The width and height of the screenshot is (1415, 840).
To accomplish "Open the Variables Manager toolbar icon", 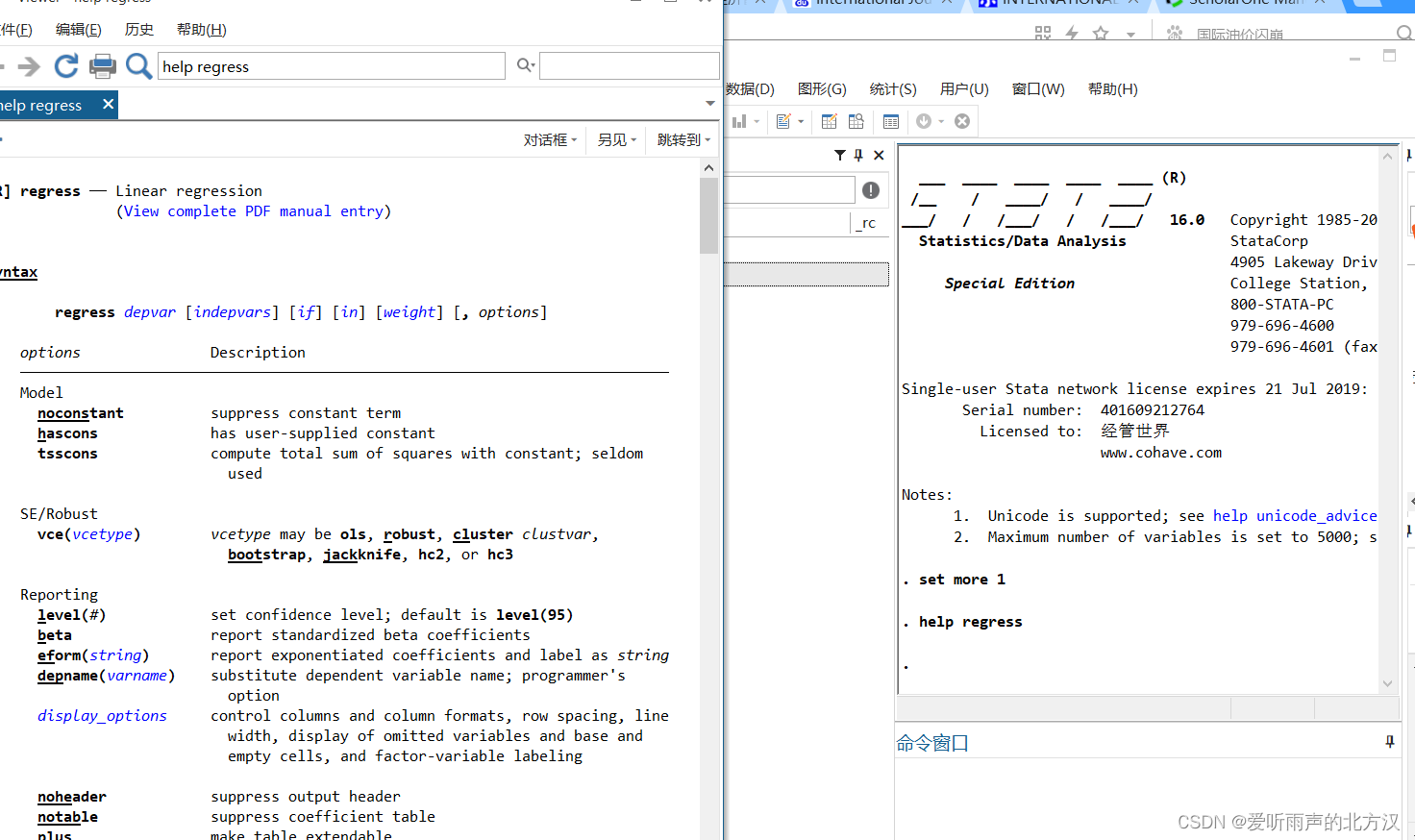I will (891, 121).
